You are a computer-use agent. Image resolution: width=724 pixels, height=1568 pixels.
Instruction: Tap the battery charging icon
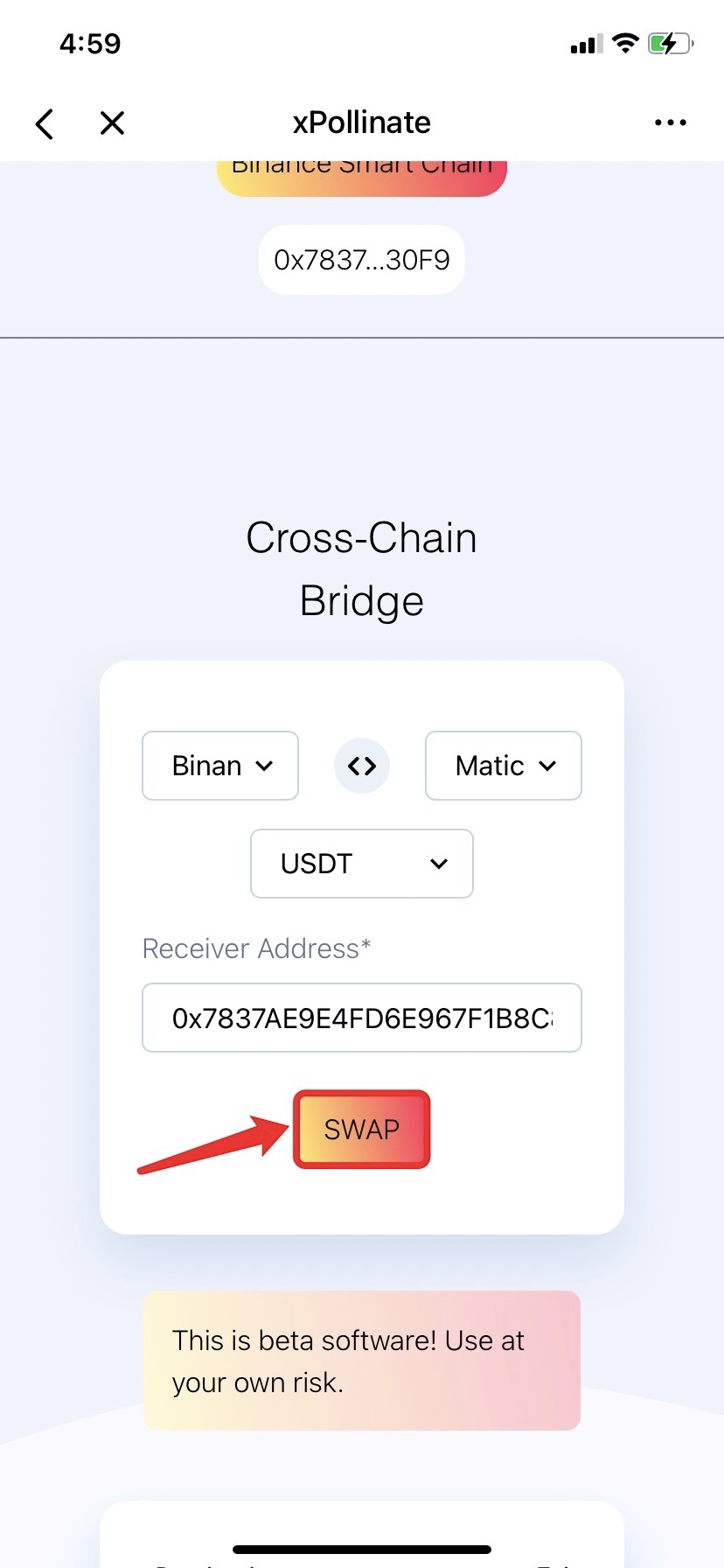670,44
